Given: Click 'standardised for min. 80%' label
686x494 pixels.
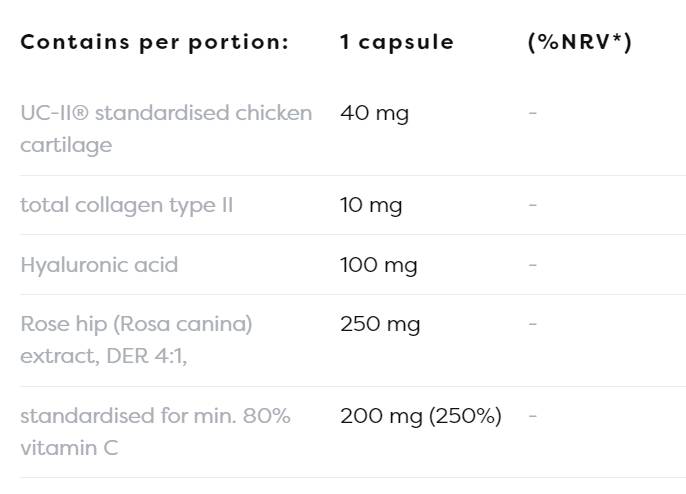Looking at the screenshot, I should click(155, 415).
